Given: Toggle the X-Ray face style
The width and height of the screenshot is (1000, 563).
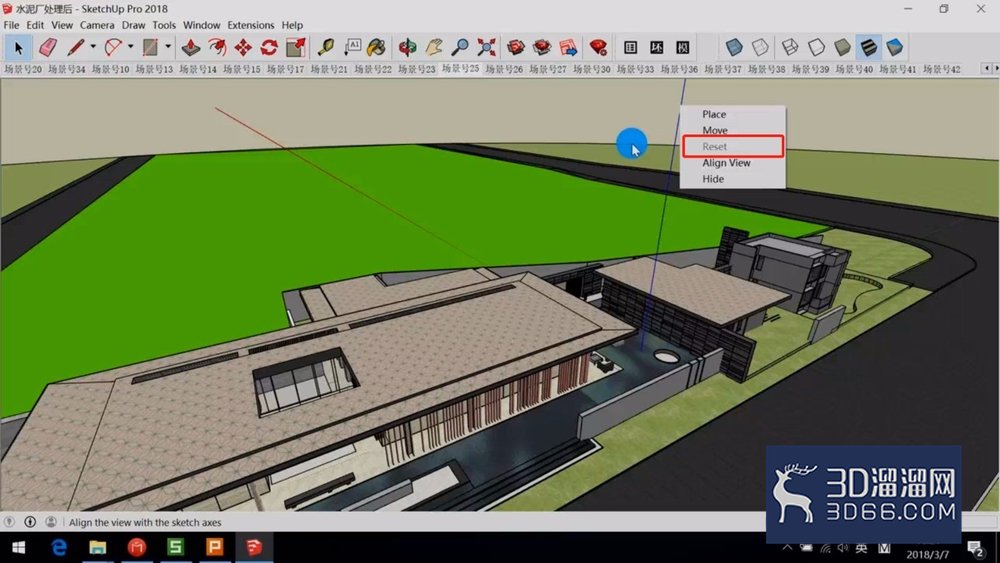Looking at the screenshot, I should (x=734, y=48).
